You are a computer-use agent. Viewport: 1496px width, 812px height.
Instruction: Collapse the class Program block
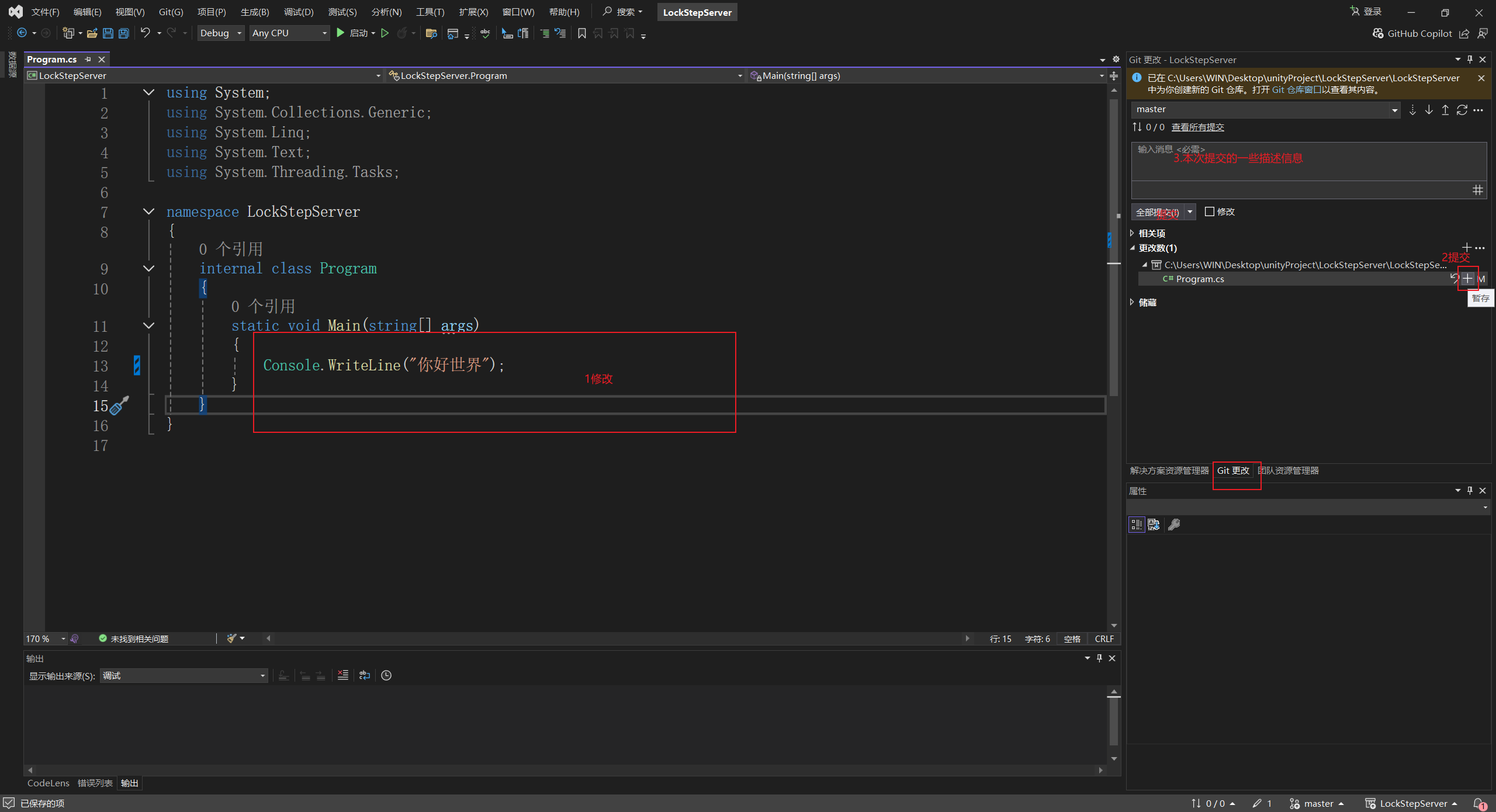[x=149, y=268]
